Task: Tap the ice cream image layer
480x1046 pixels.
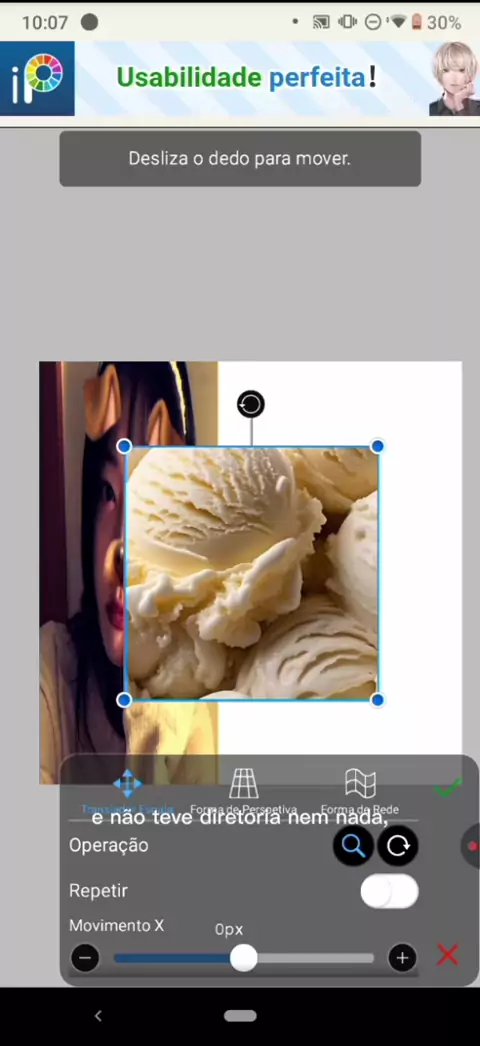Action: click(251, 573)
